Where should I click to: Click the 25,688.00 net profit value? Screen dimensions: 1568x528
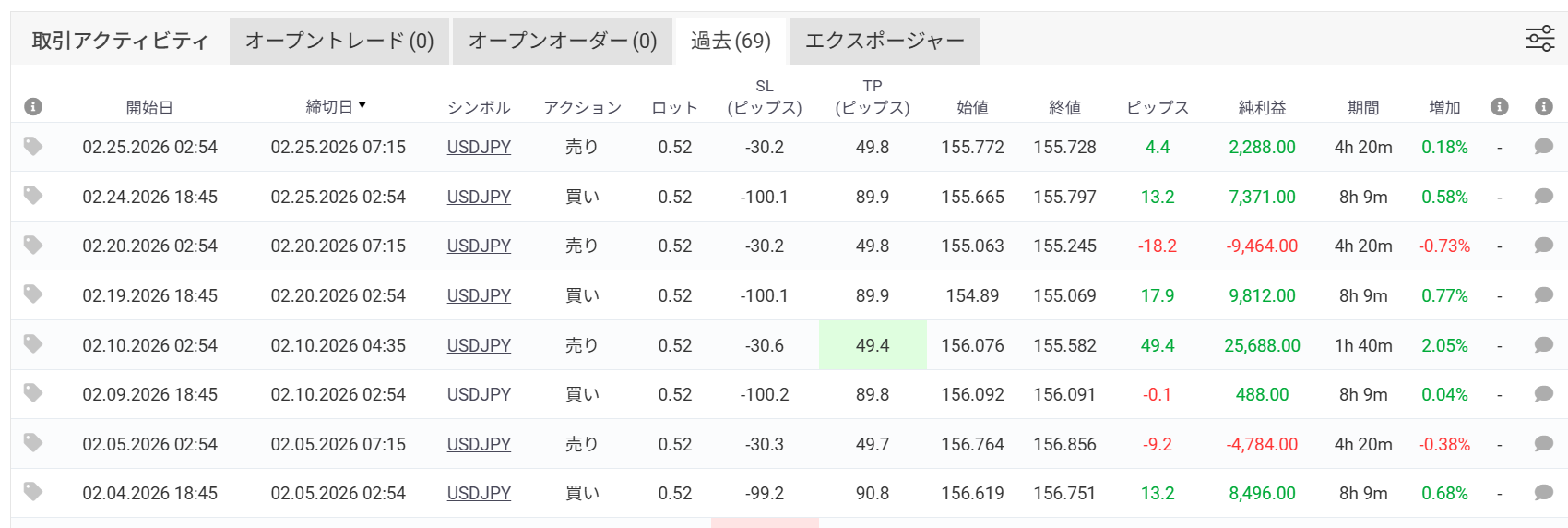pos(1262,345)
